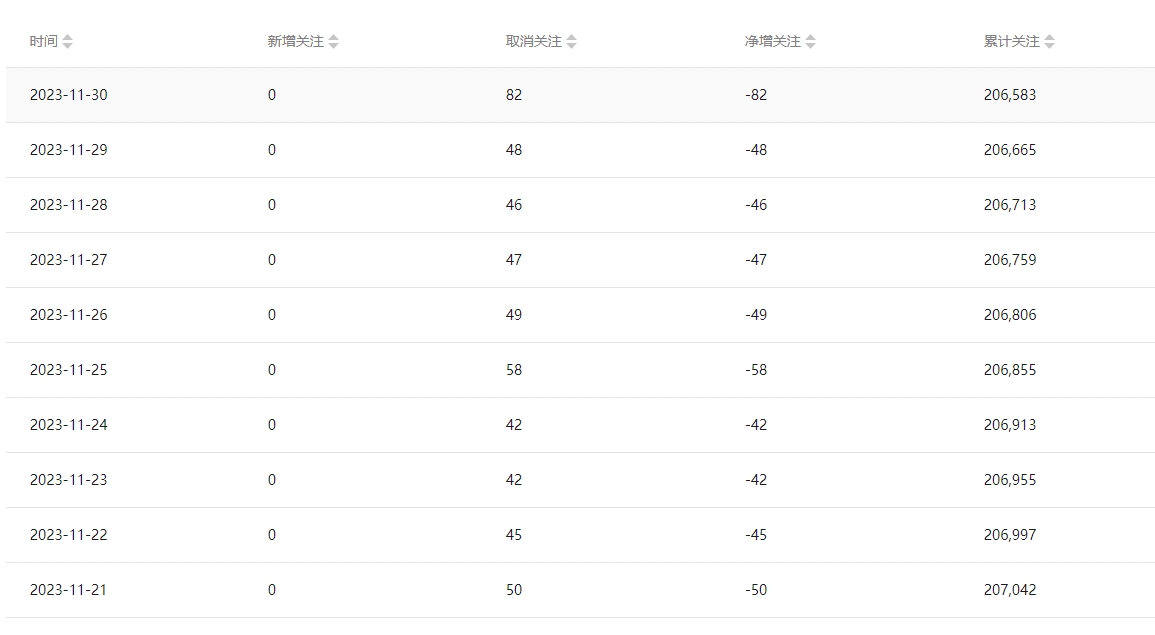Click the 累计关注 column header label
Viewport: 1155px width, 635px height.
click(1011, 41)
